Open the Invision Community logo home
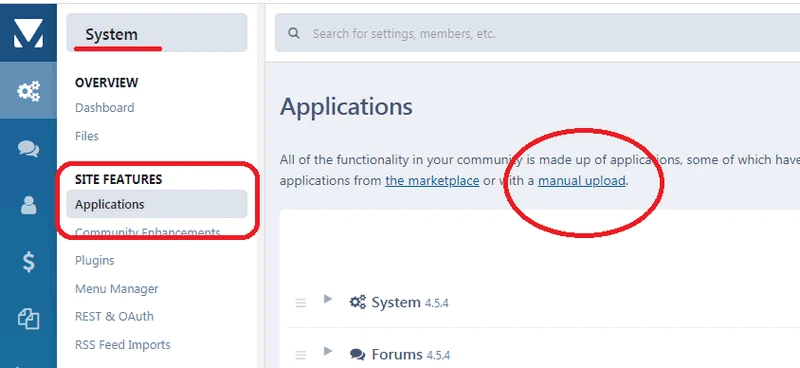The height and width of the screenshot is (368, 800). point(28,33)
